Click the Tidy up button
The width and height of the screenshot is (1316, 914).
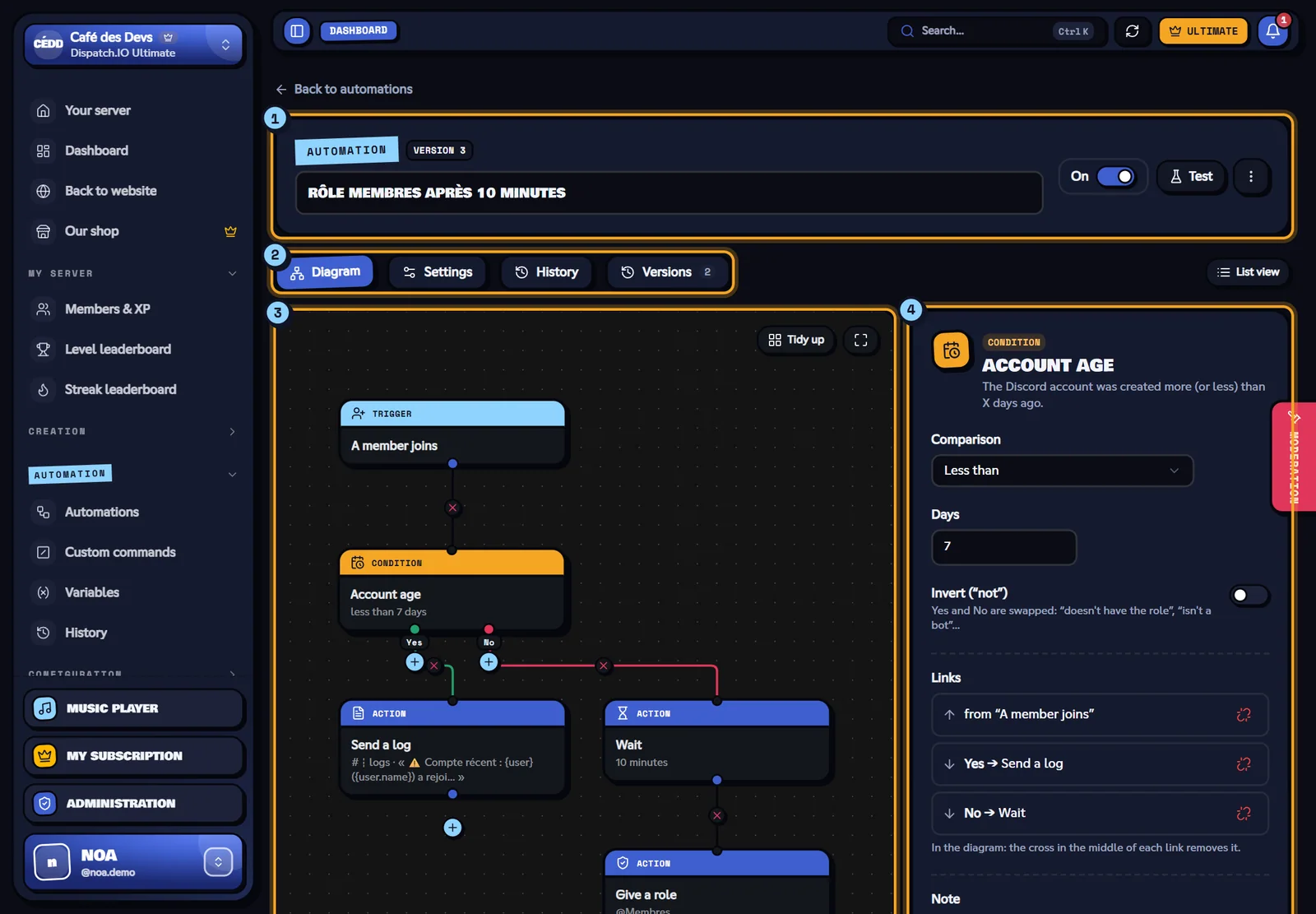coord(796,340)
